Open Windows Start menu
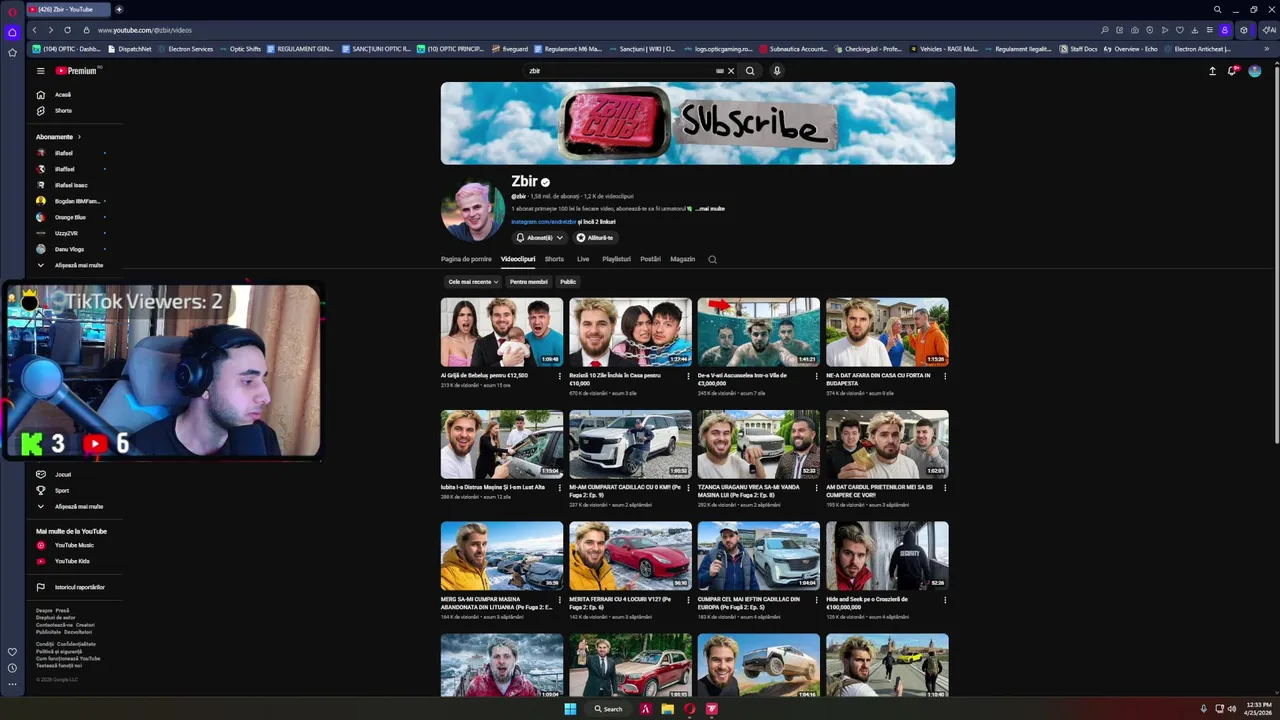 tap(570, 709)
